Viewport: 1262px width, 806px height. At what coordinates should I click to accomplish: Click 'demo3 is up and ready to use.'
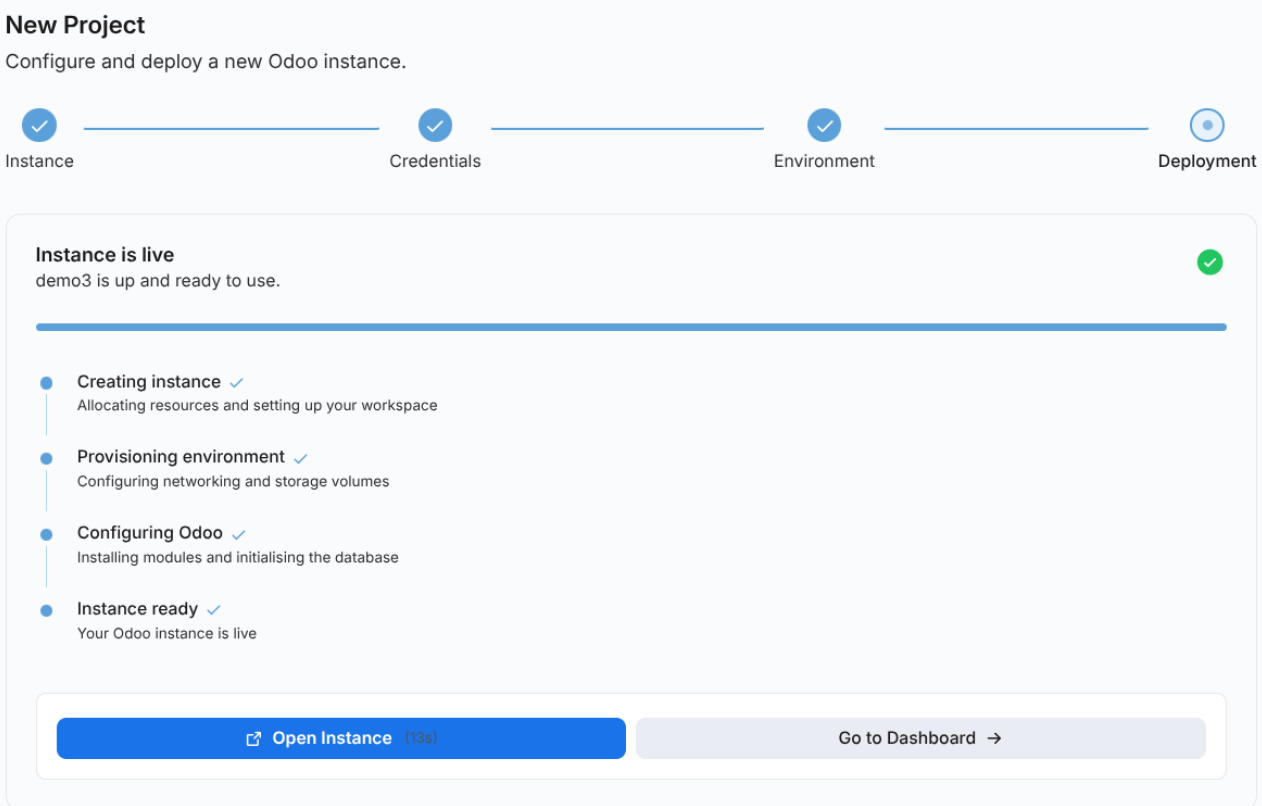click(x=158, y=281)
